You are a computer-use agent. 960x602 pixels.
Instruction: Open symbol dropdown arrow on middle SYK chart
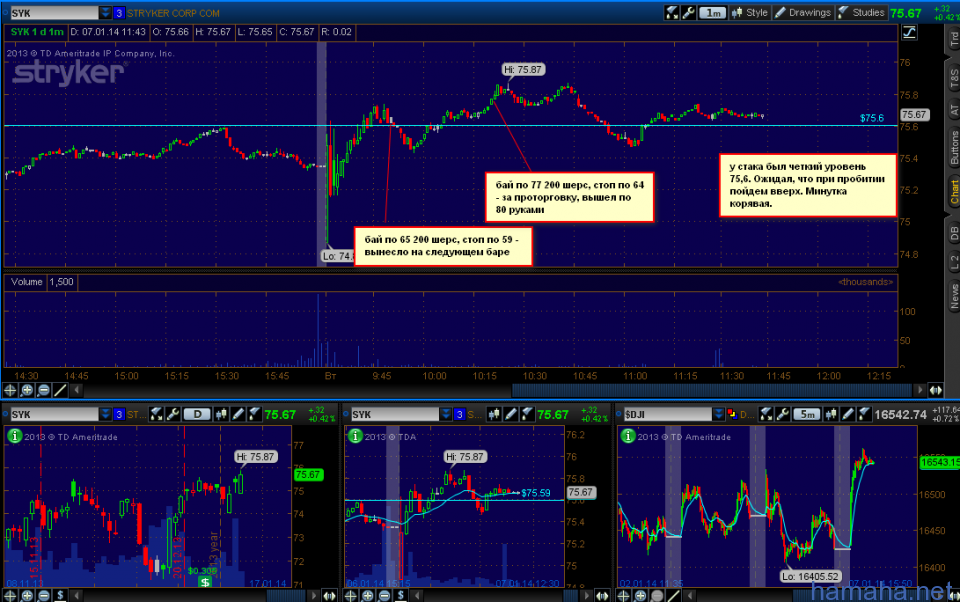[x=446, y=415]
